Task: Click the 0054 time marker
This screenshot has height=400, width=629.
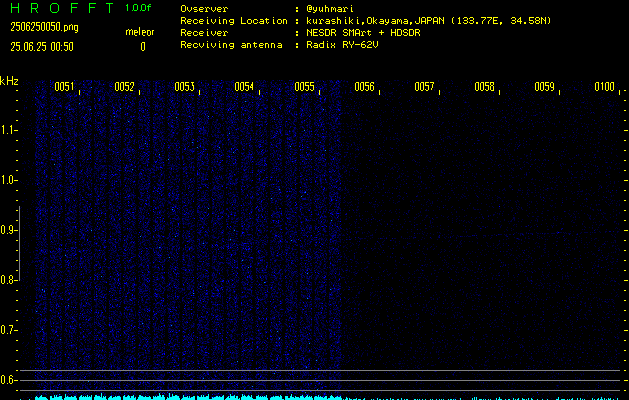Action: click(244, 87)
